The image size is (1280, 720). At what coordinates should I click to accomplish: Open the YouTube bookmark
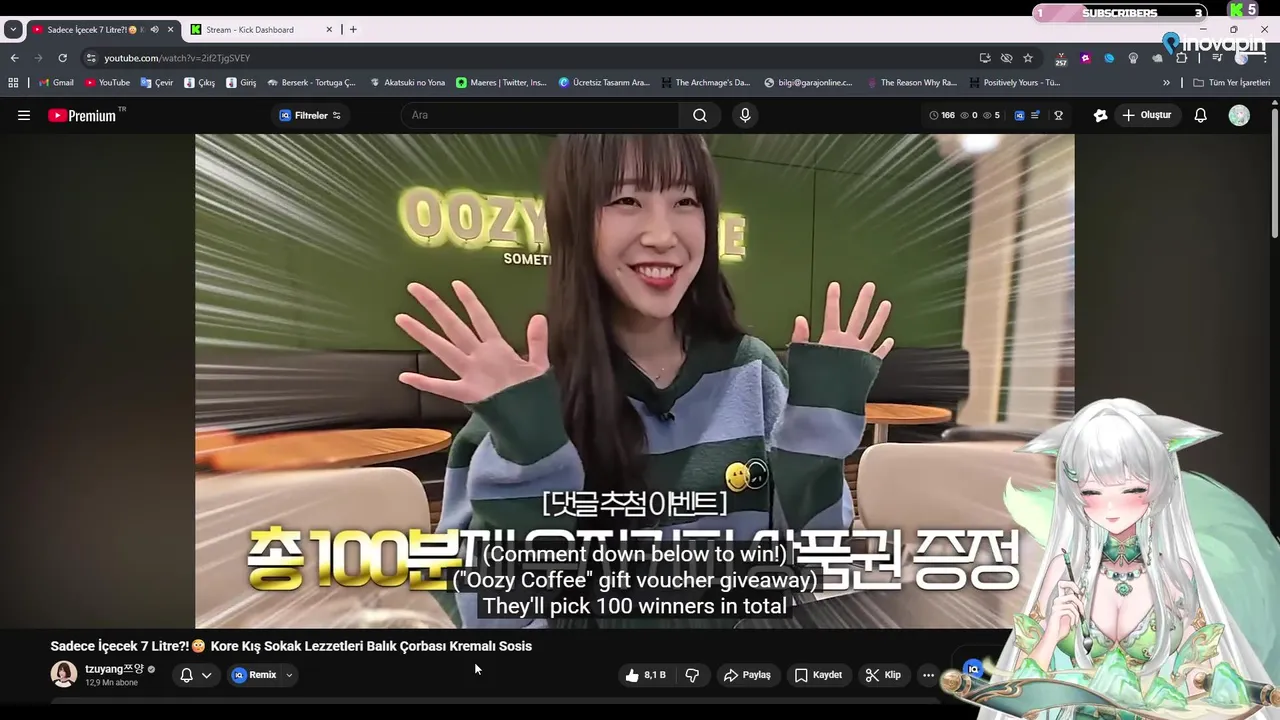(x=107, y=83)
